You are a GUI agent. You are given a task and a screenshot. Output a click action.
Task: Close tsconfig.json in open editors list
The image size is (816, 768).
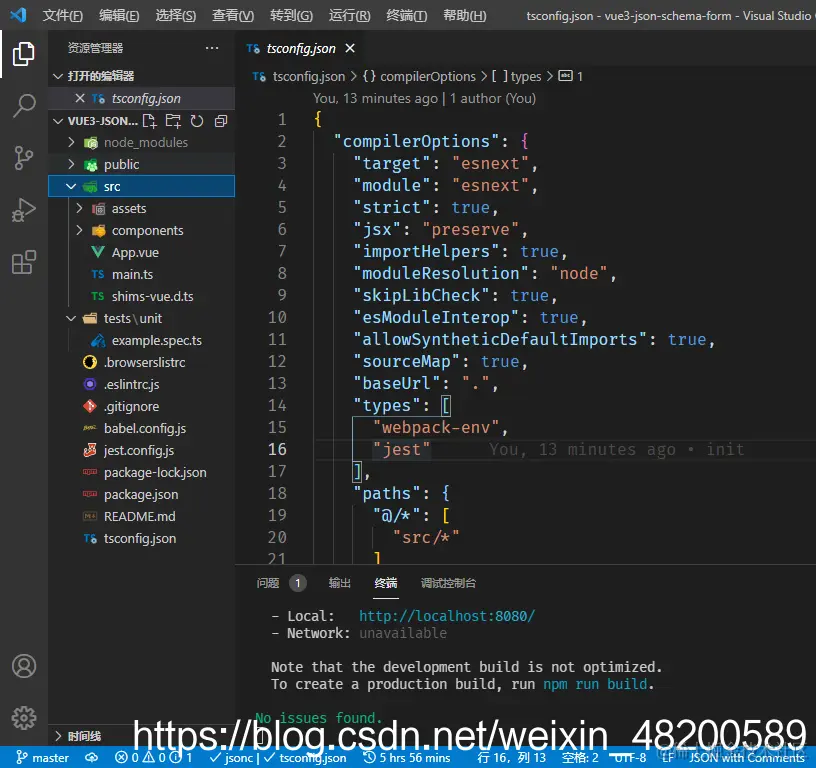(x=80, y=98)
